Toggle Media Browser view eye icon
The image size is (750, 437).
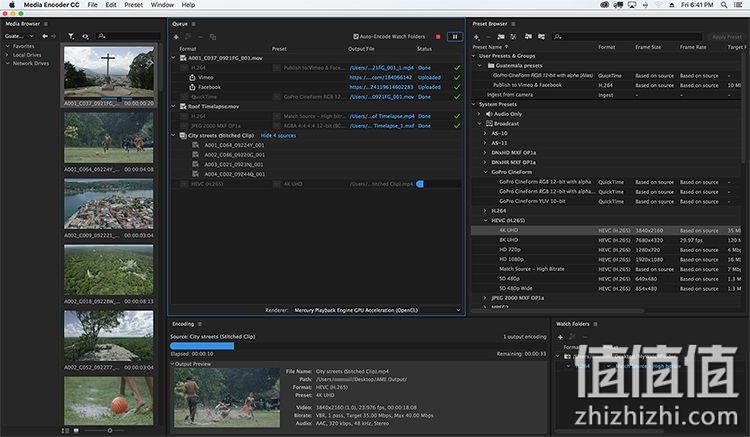tap(85, 36)
